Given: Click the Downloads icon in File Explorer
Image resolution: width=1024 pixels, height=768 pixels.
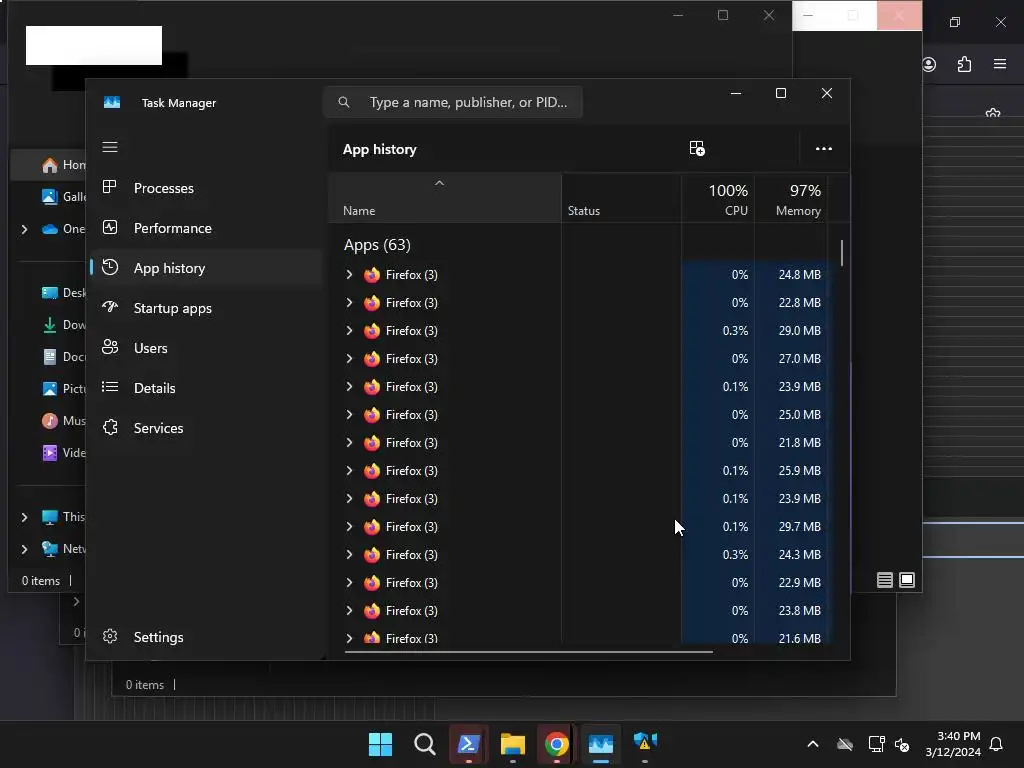Looking at the screenshot, I should [50, 325].
